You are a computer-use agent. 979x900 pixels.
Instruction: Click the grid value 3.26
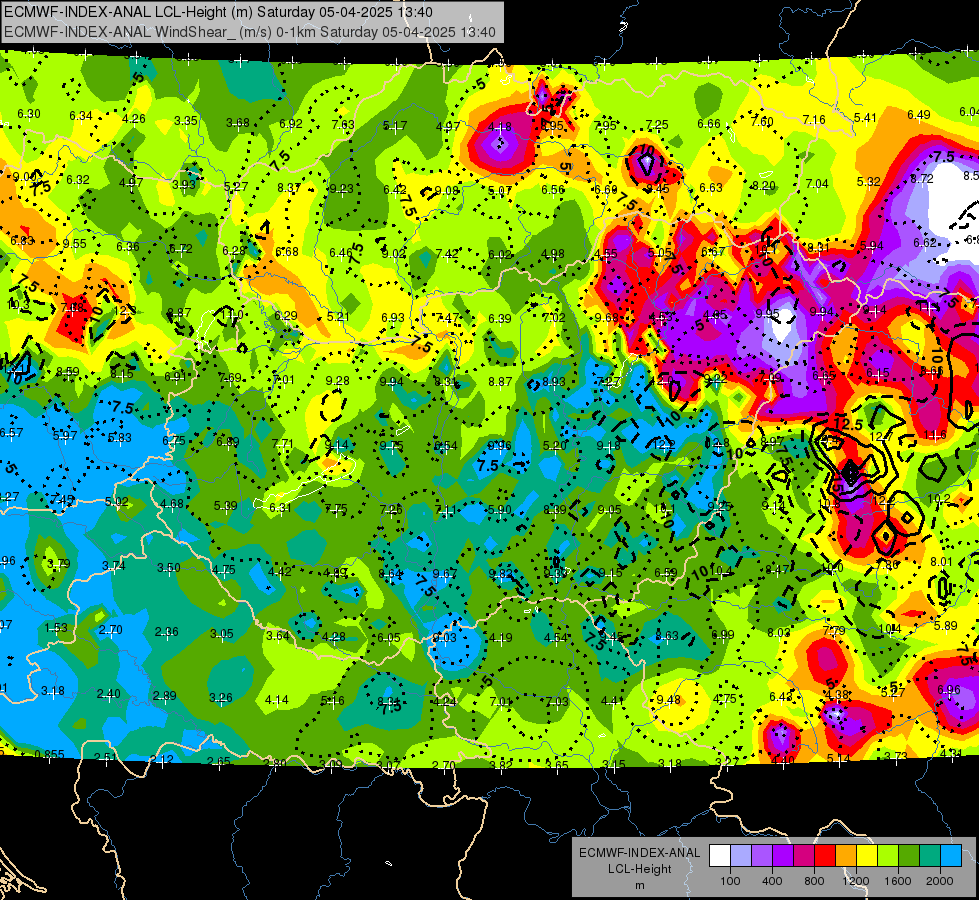click(220, 698)
